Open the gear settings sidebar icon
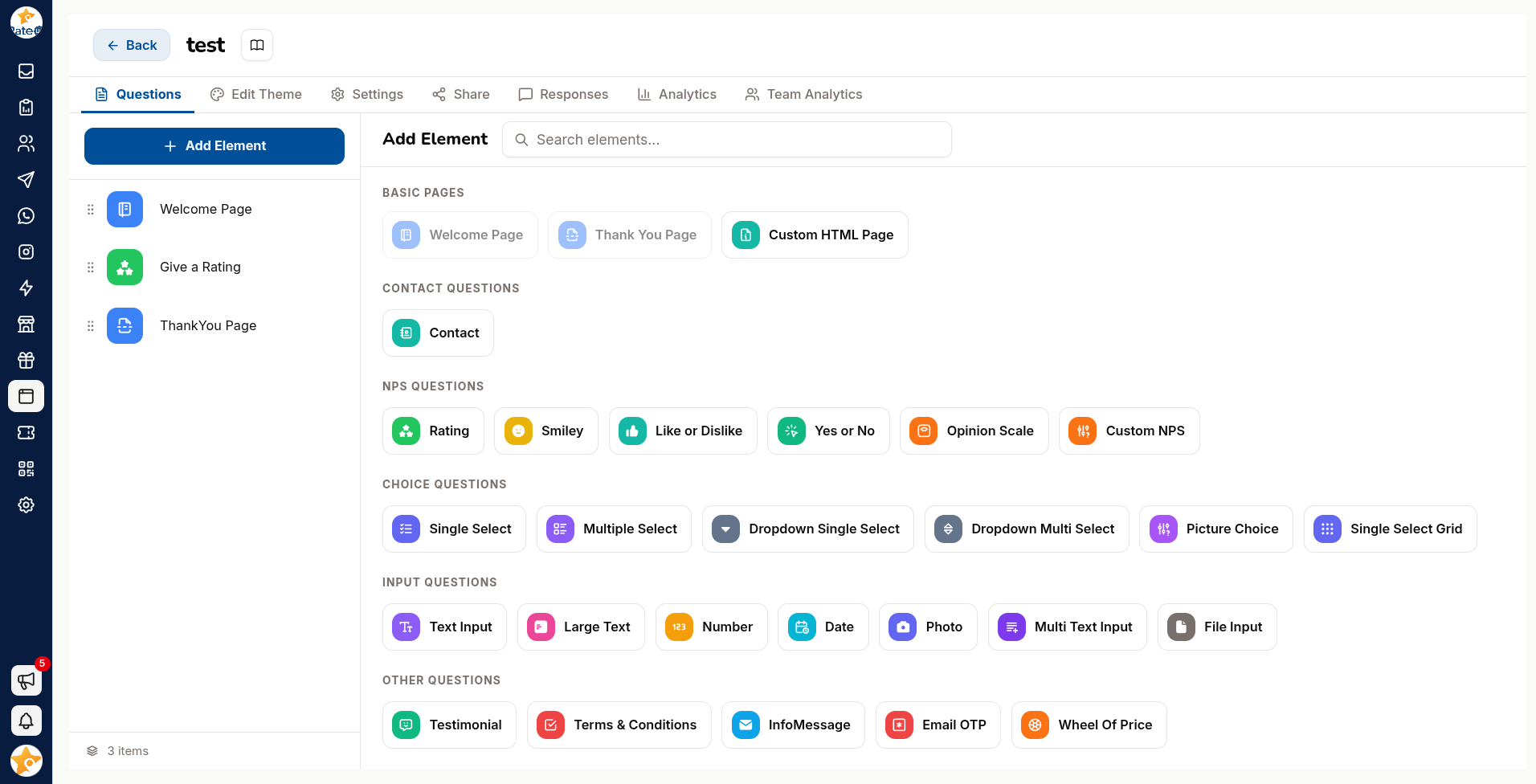 click(26, 505)
